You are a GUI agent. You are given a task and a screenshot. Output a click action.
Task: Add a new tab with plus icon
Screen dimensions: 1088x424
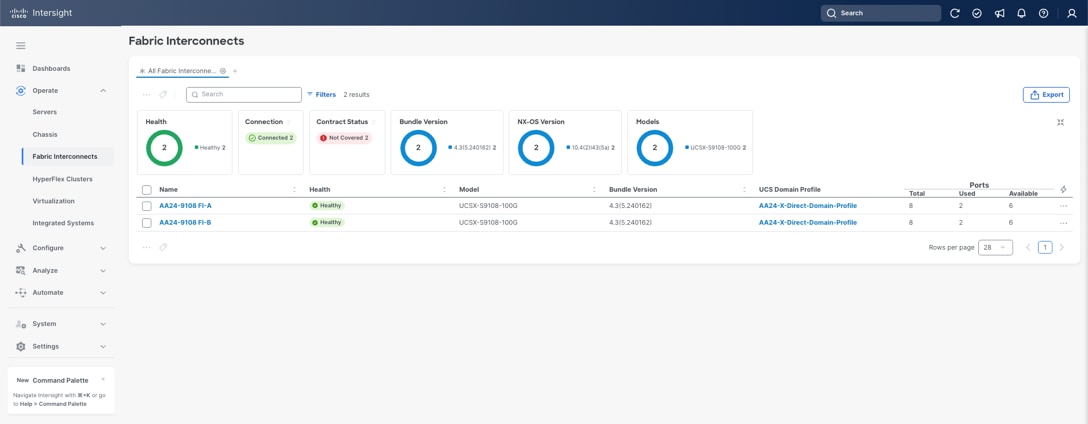click(235, 71)
